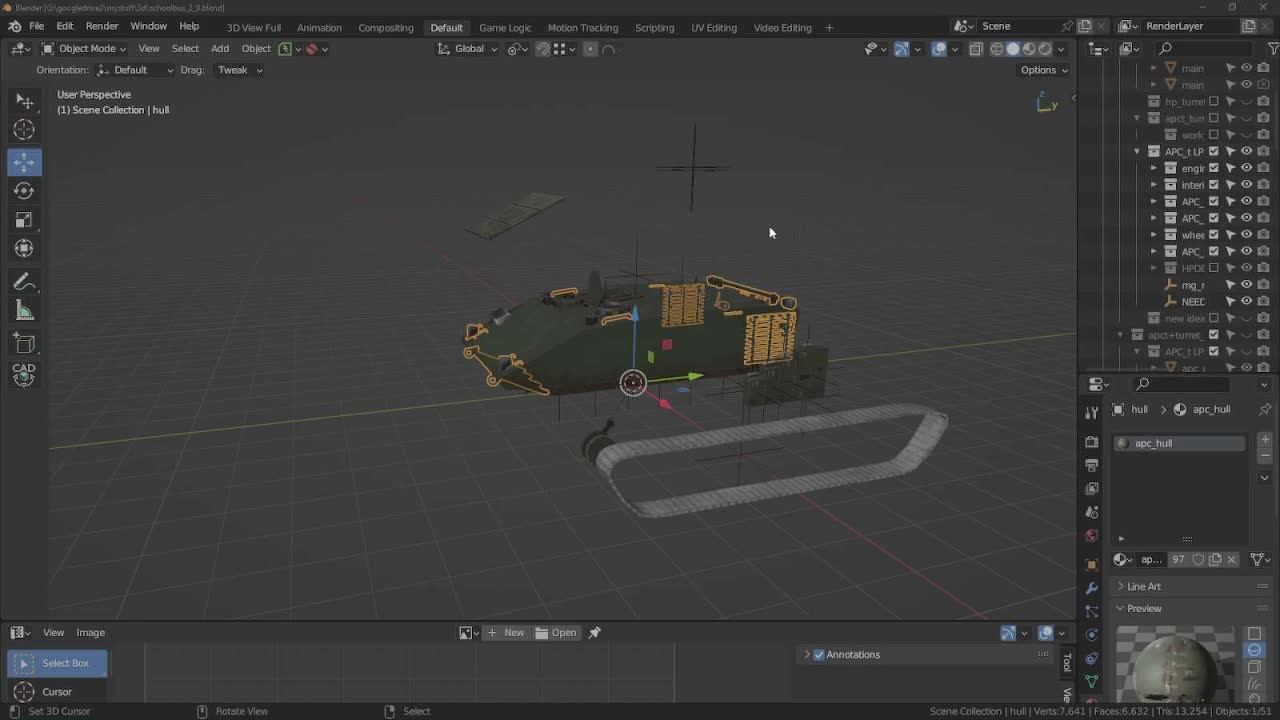The image size is (1280, 720).
Task: Hide the engir collection with eye icon
Action: click(1247, 168)
